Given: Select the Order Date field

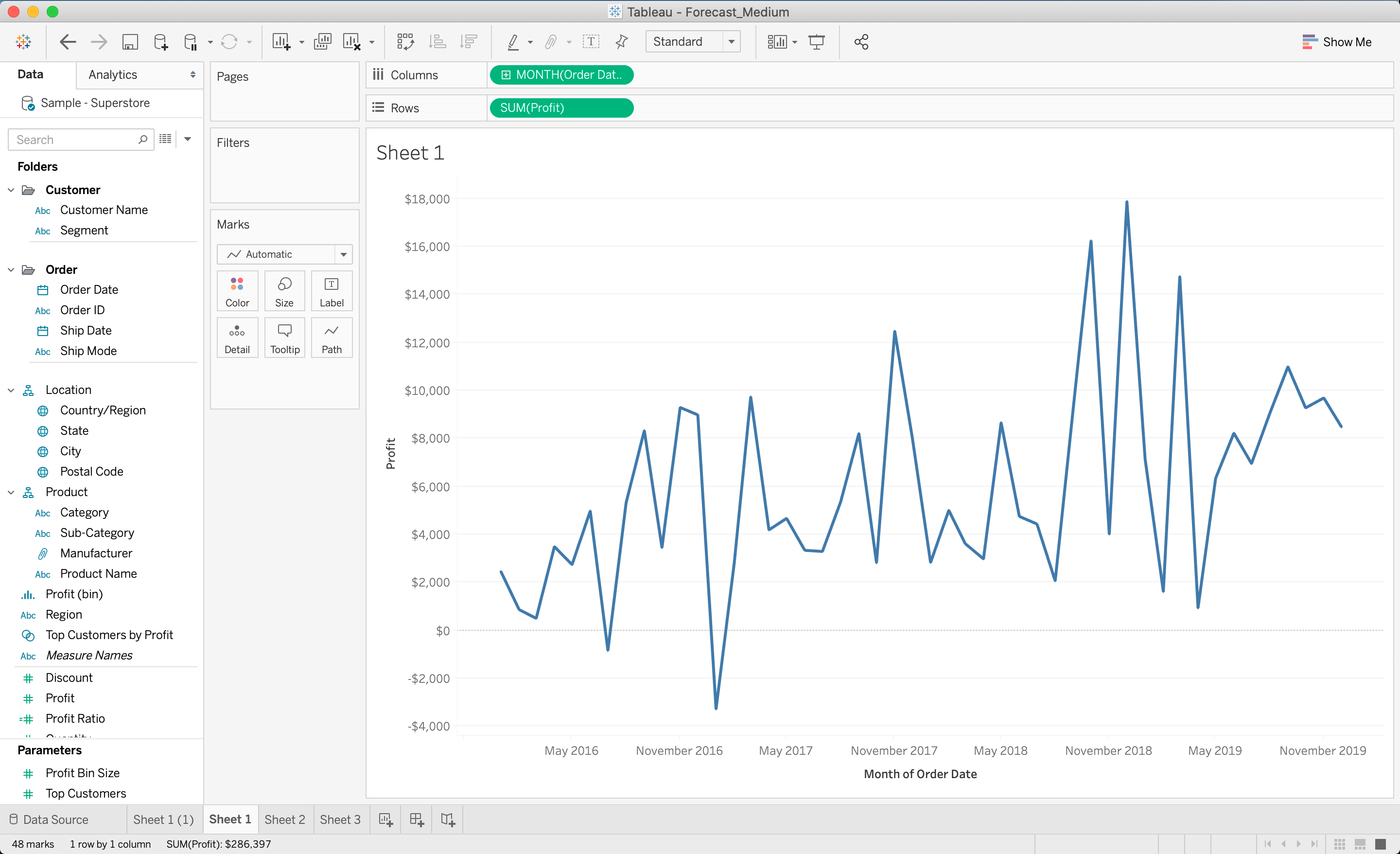Looking at the screenshot, I should 89,289.
